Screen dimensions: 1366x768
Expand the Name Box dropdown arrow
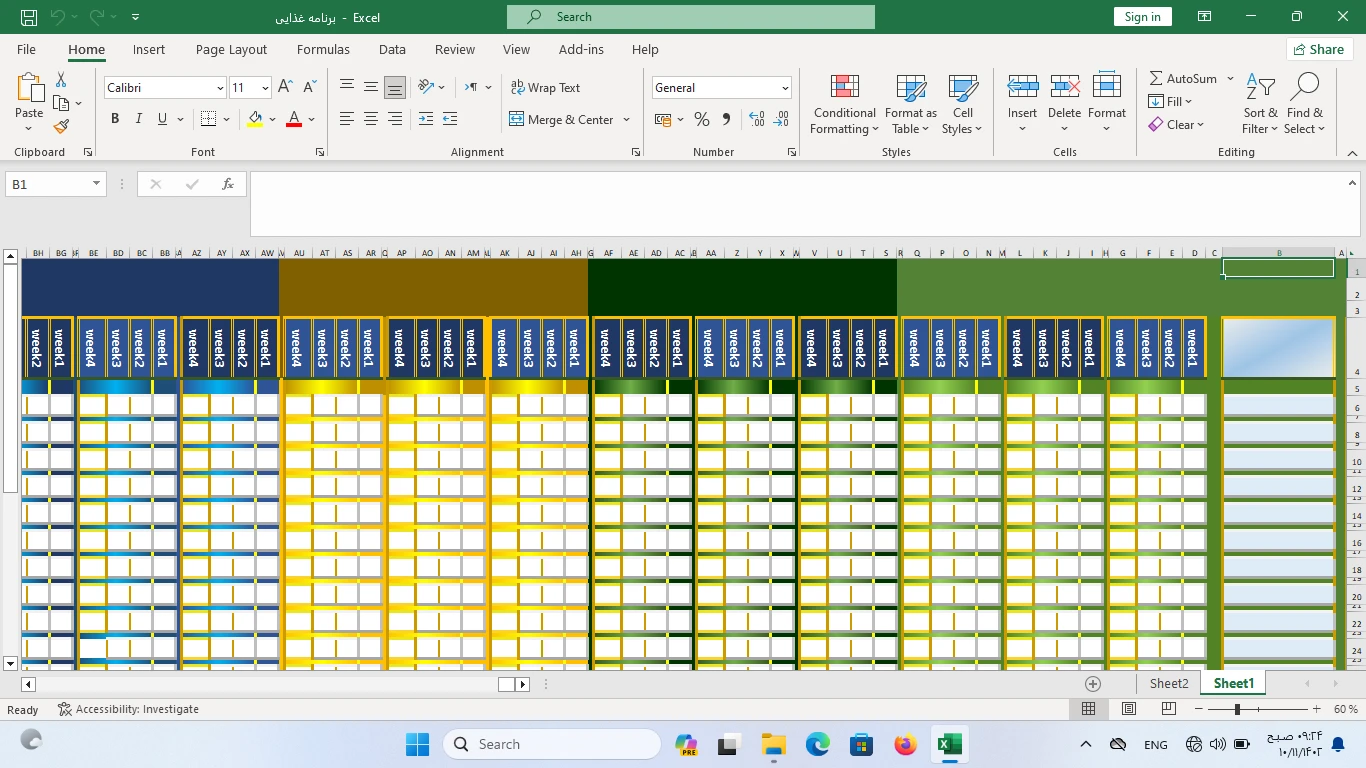[x=96, y=184]
